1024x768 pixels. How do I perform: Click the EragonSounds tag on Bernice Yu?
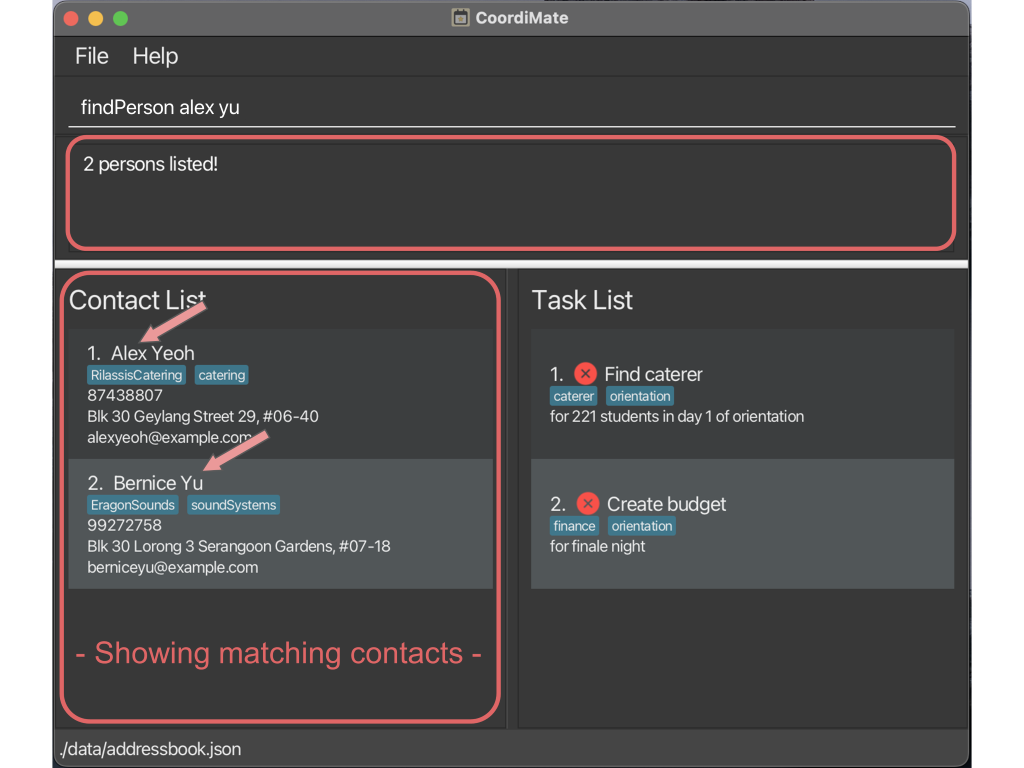click(133, 505)
